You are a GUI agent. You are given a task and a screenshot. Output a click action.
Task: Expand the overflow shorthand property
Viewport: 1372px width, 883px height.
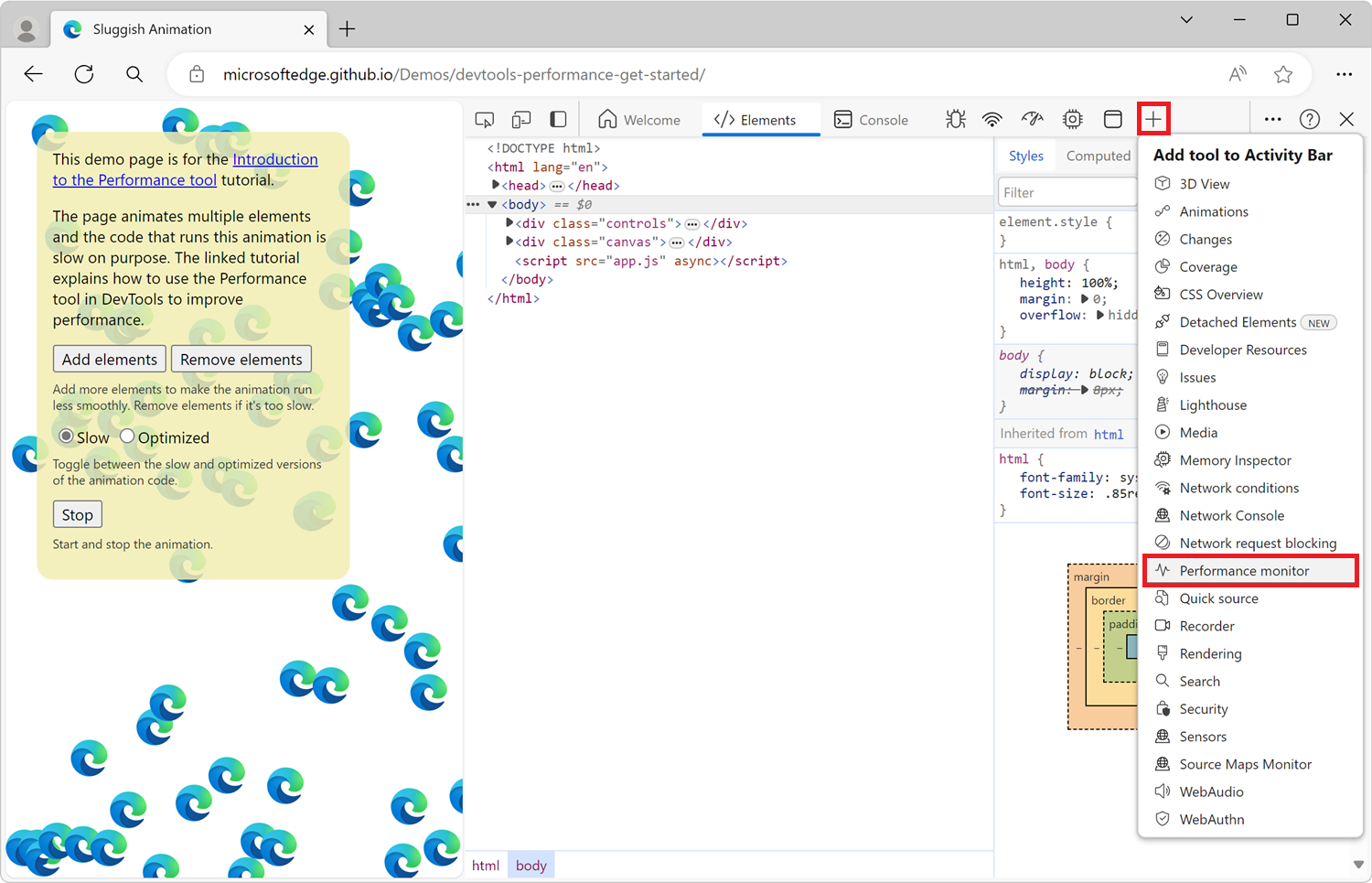1100,315
